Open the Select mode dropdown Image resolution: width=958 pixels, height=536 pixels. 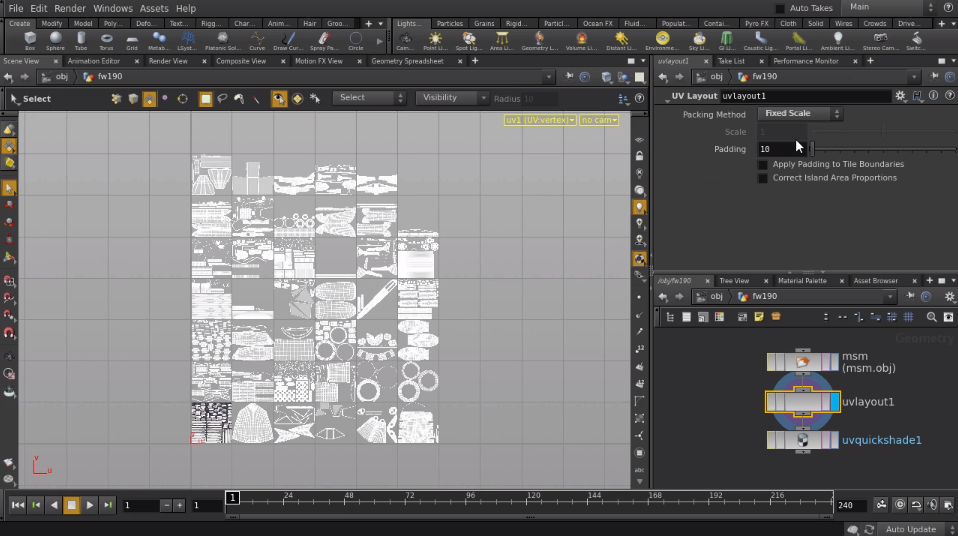(x=369, y=98)
